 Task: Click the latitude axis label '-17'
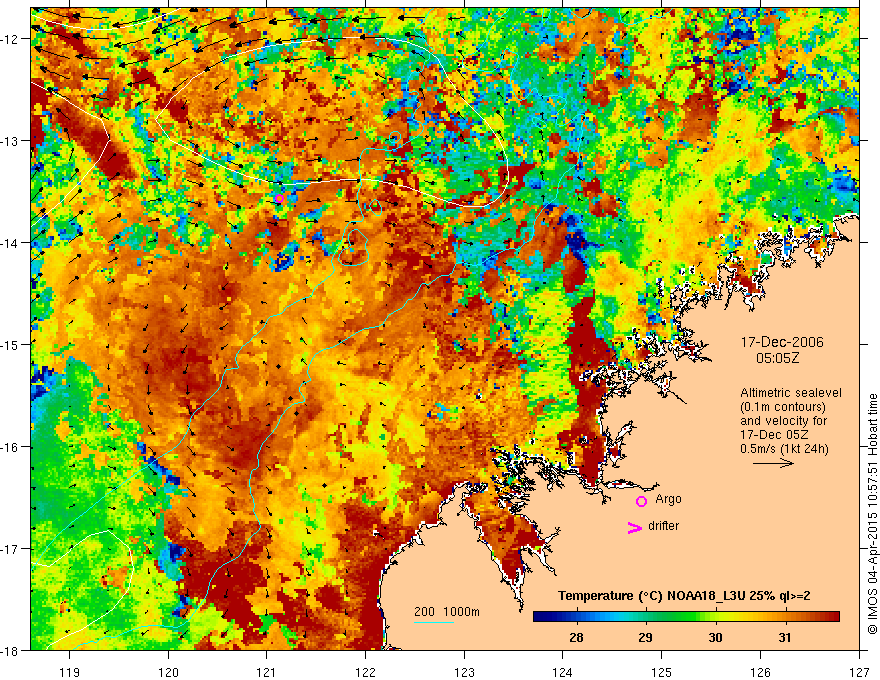click(11, 548)
